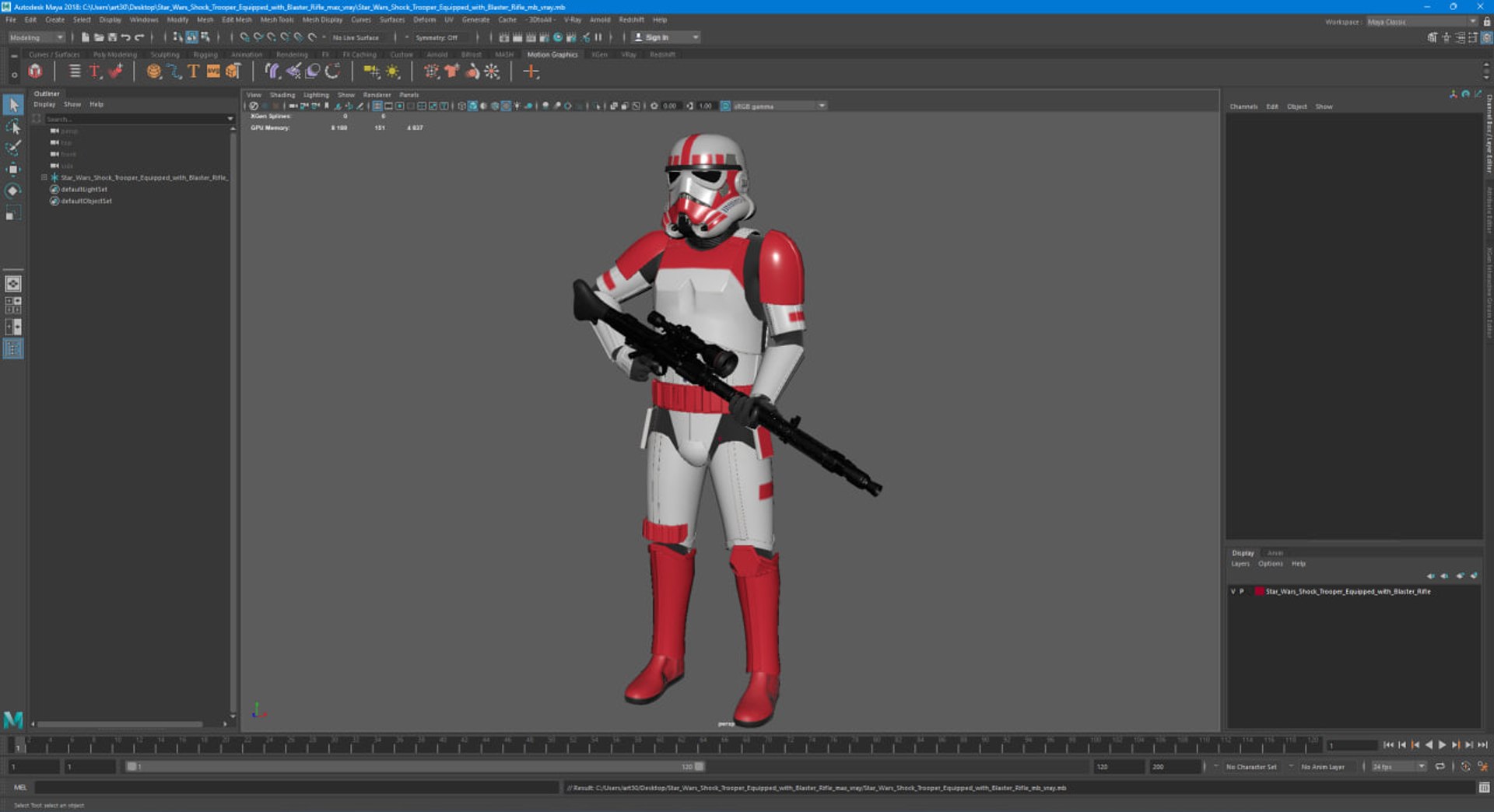Click the Play backwards button
The width and height of the screenshot is (1494, 812).
[1429, 745]
